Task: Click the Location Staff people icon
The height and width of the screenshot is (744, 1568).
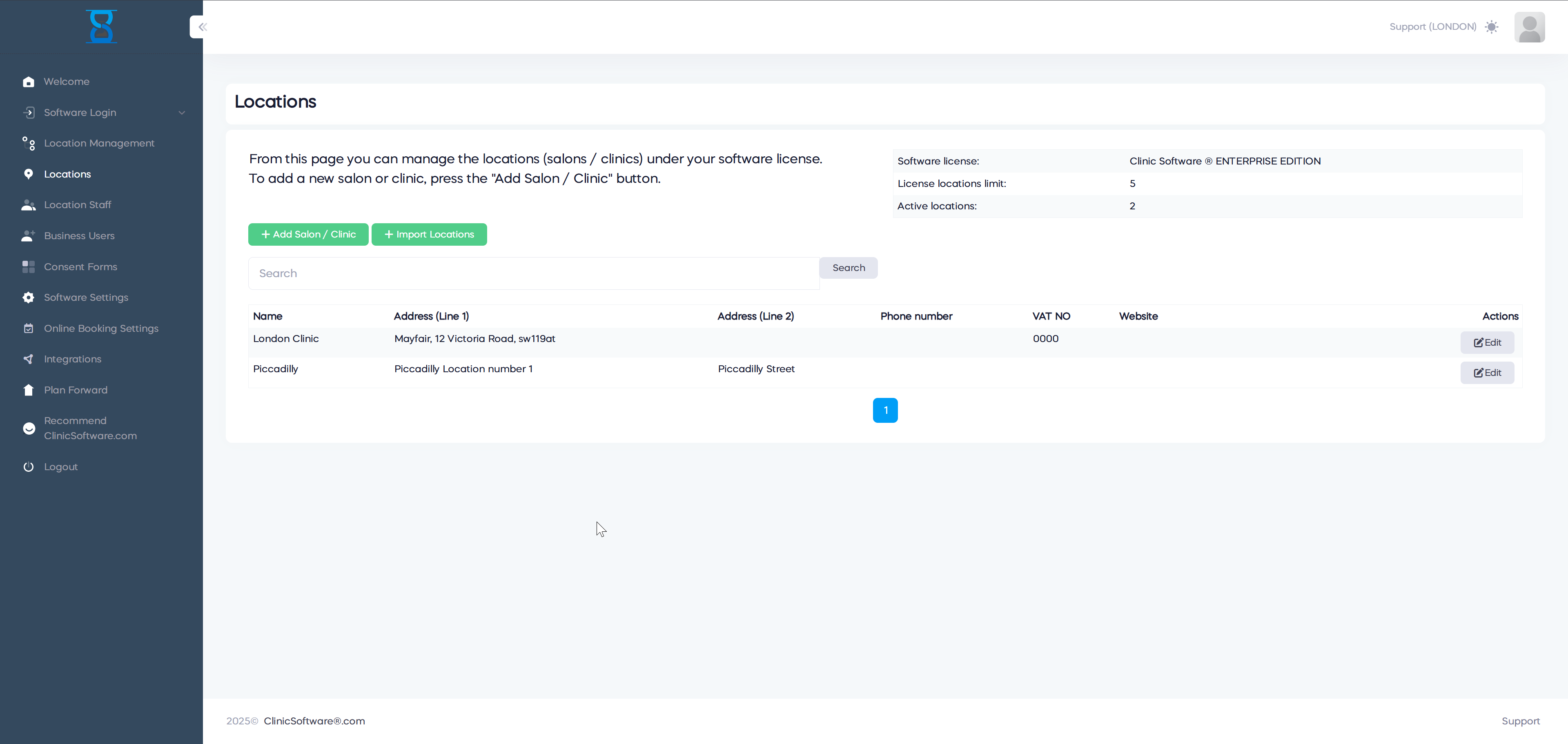Action: [x=29, y=205]
